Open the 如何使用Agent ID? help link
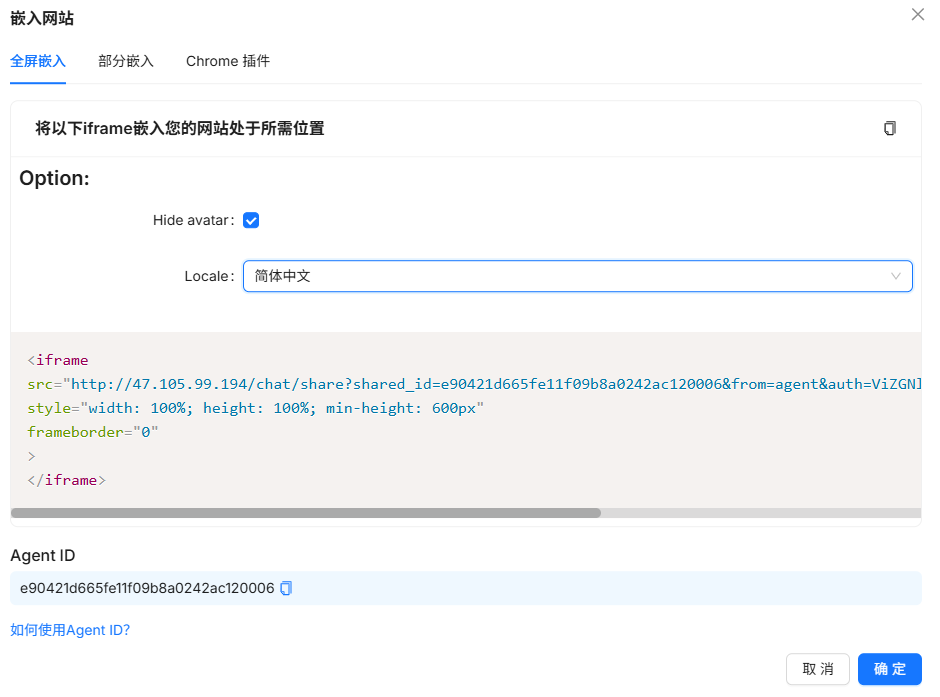940x697 pixels. pos(70,630)
